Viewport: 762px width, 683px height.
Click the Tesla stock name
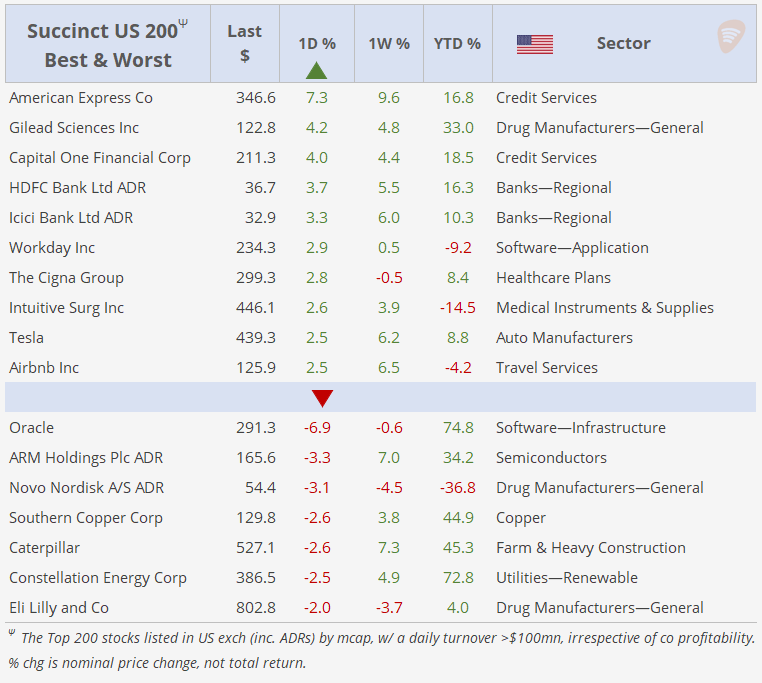(26, 338)
